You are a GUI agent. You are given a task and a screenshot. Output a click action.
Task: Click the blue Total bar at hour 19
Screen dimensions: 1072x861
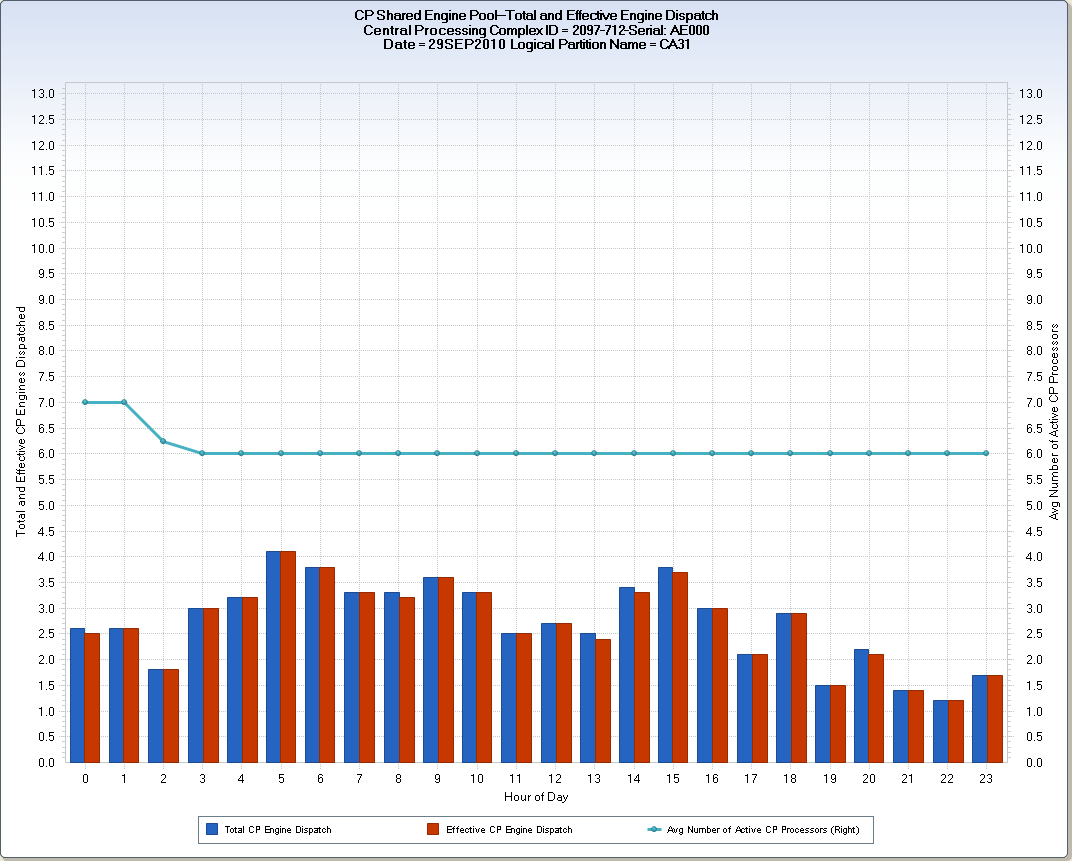(x=822, y=724)
